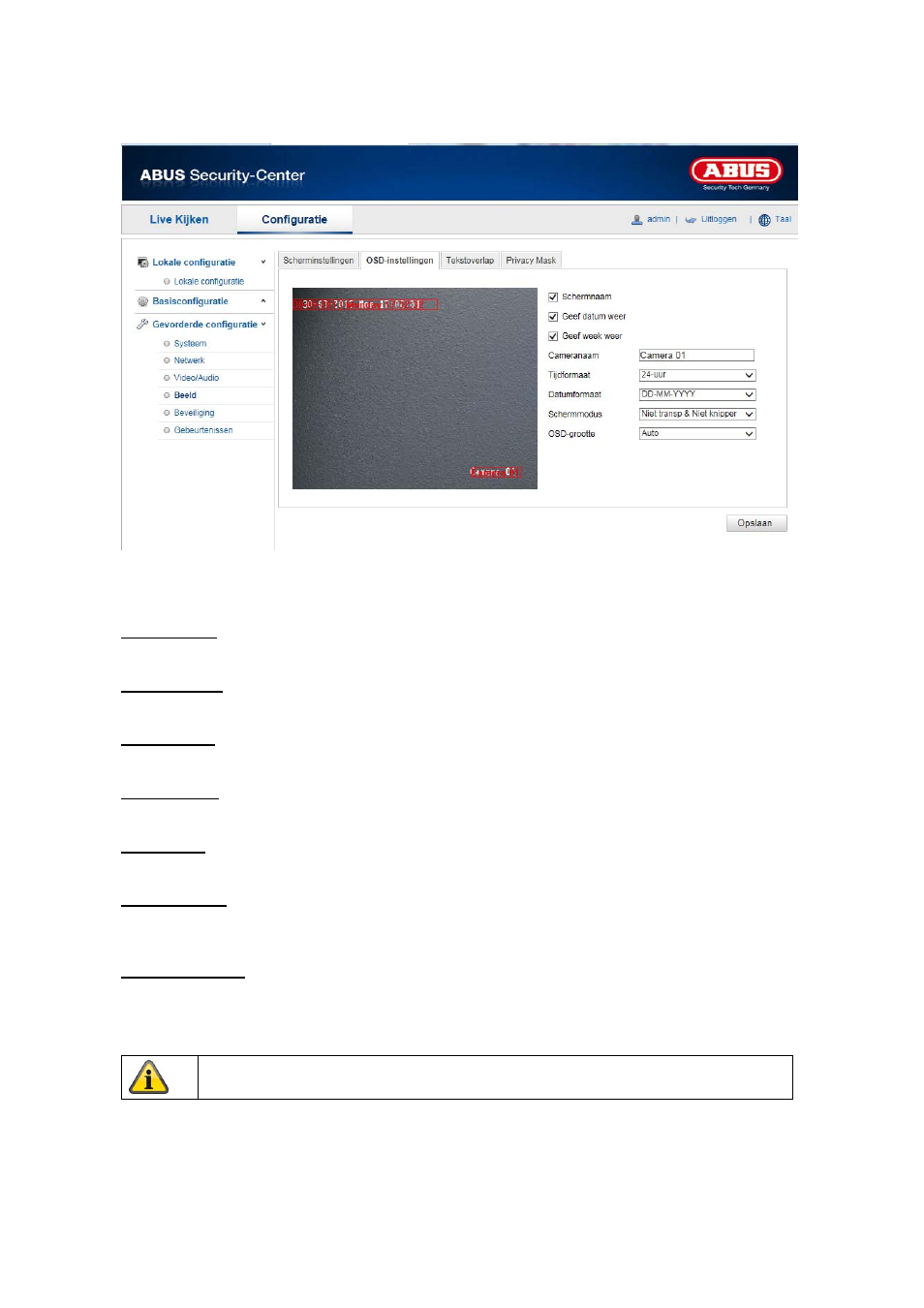
Task: Uncheck the Schermnaam checkbox
Action: [553, 297]
